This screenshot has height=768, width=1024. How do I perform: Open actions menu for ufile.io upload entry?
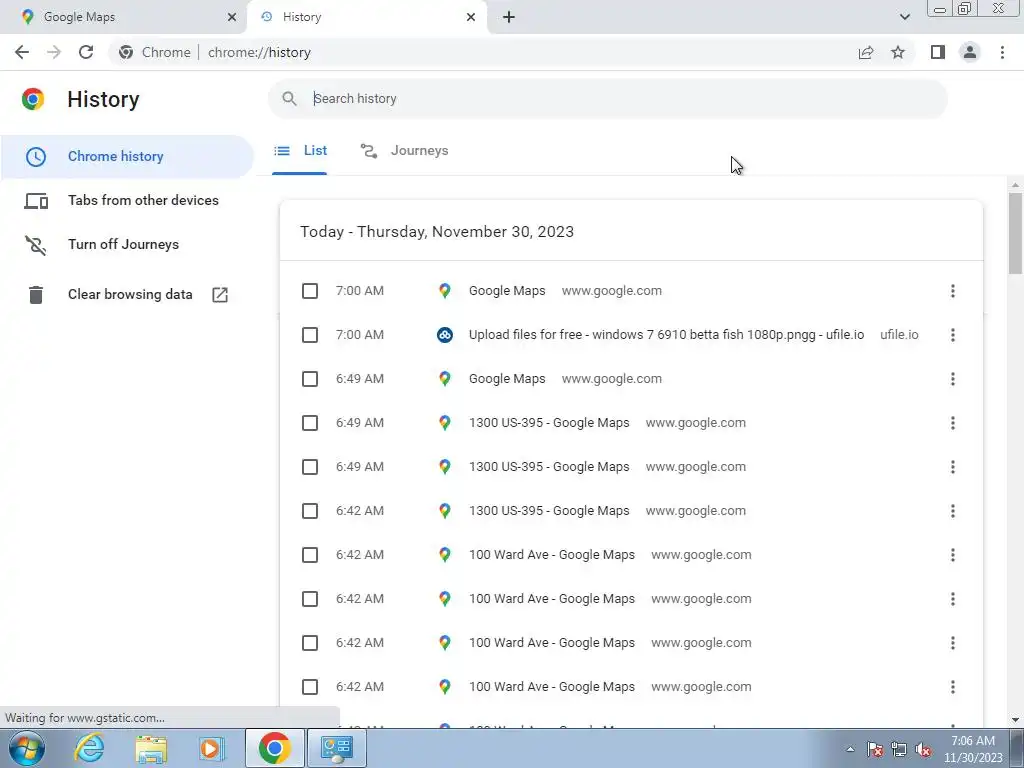[x=953, y=335]
